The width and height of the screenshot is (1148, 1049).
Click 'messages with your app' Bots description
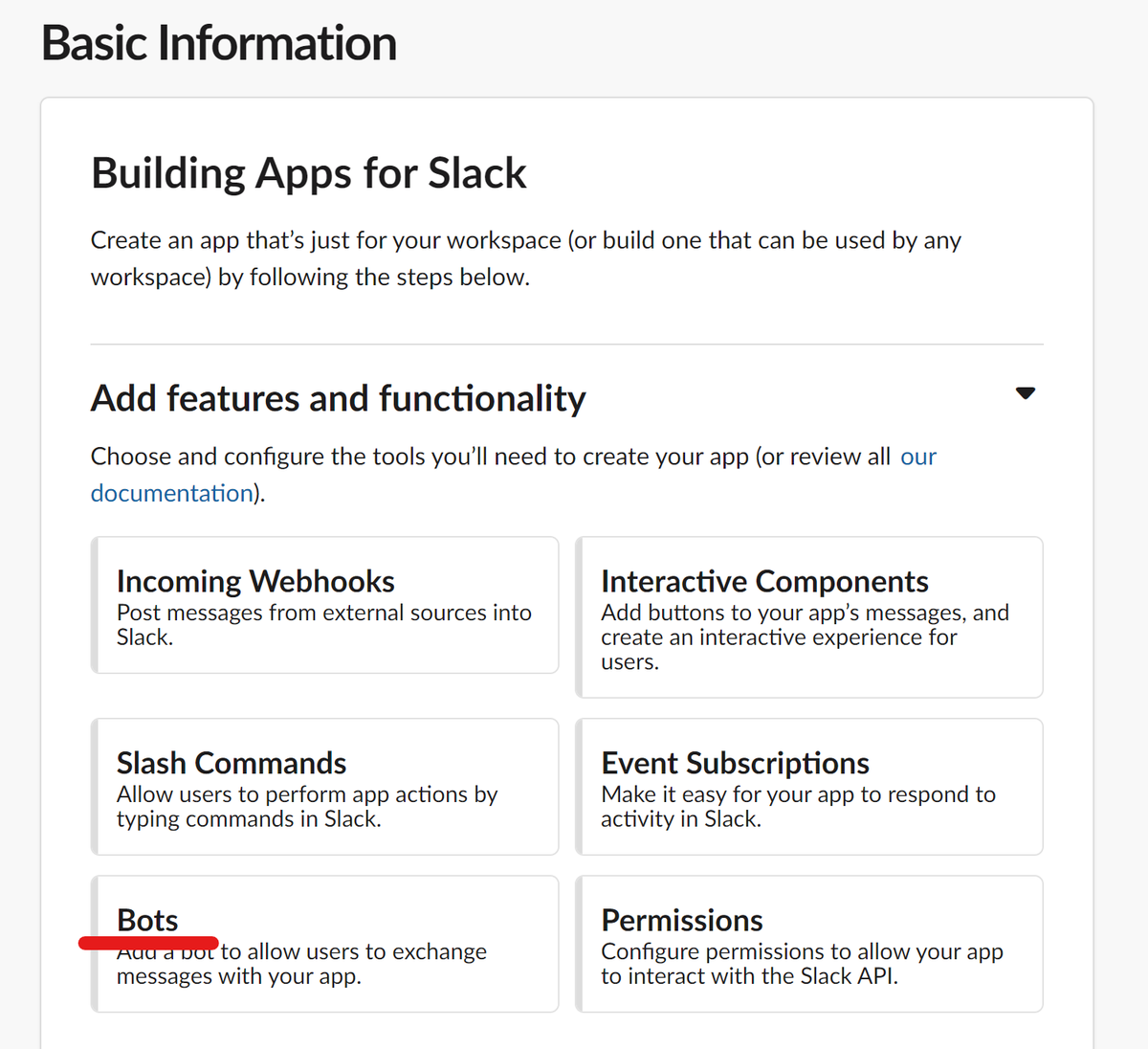pos(239,976)
